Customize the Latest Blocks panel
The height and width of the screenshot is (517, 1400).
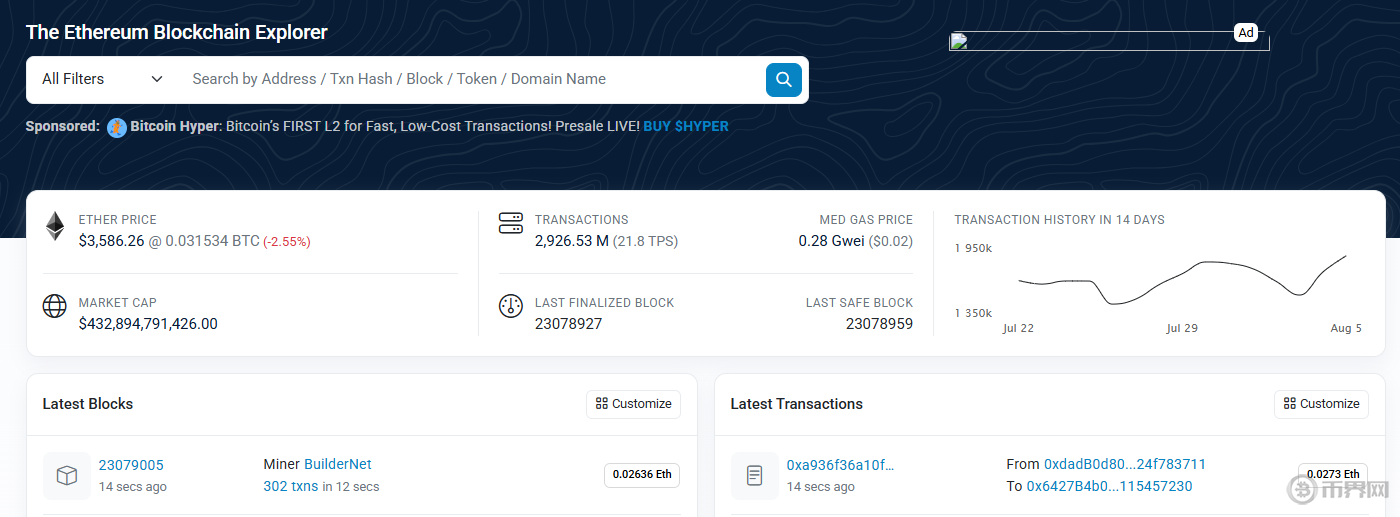[633, 404]
